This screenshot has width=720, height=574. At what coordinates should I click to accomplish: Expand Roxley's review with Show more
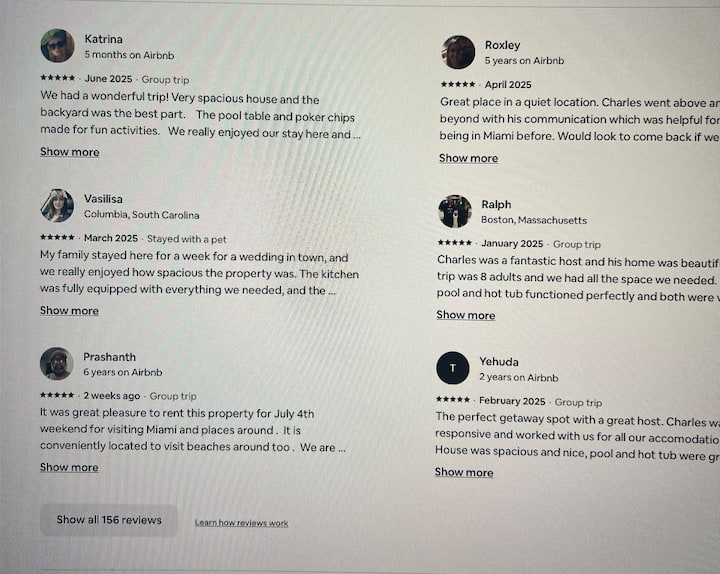pos(468,158)
